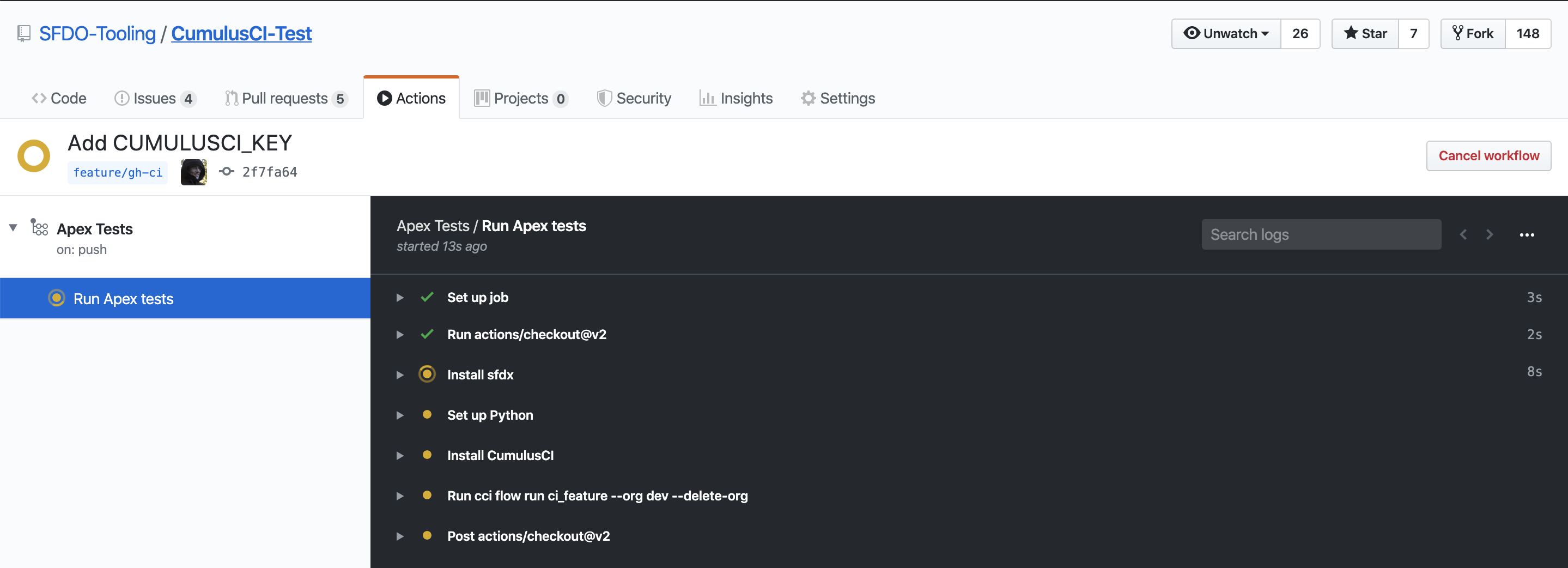Collapse the Apex Tests workflow section

coord(13,227)
